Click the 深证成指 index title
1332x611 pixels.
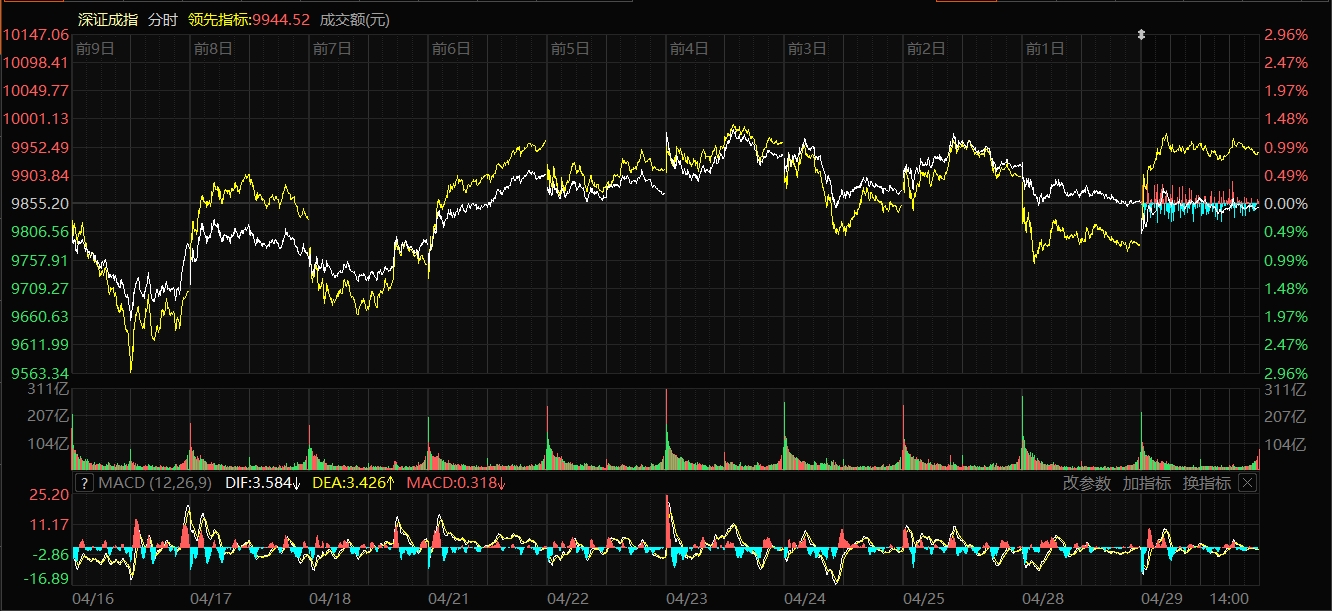(x=108, y=19)
